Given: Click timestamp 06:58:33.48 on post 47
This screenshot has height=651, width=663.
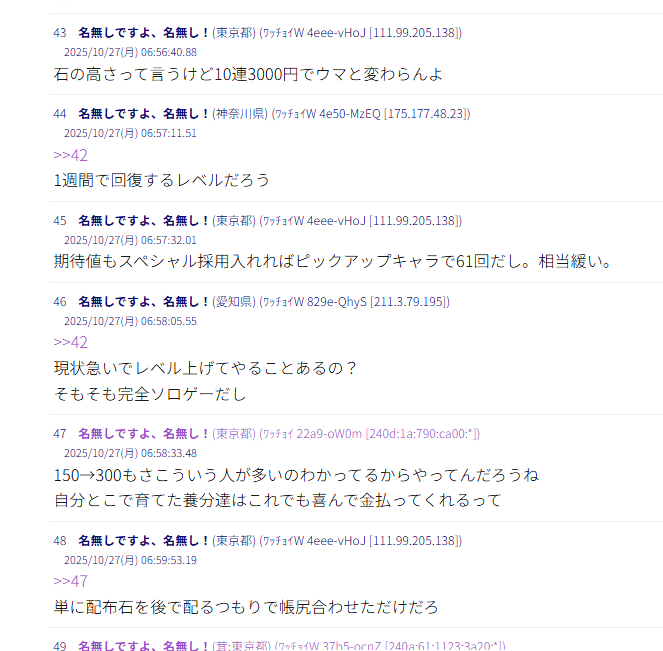Looking at the screenshot, I should [169, 453].
